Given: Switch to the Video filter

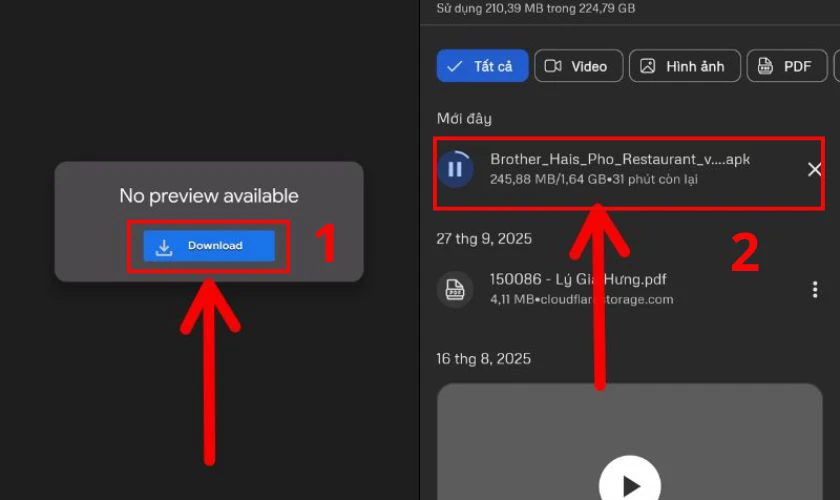Looking at the screenshot, I should [578, 66].
